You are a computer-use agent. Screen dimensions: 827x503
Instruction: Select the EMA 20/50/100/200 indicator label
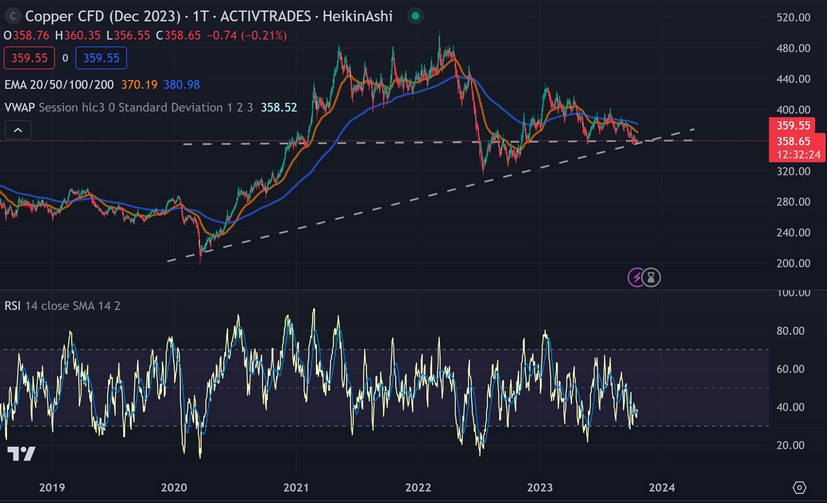[x=59, y=85]
